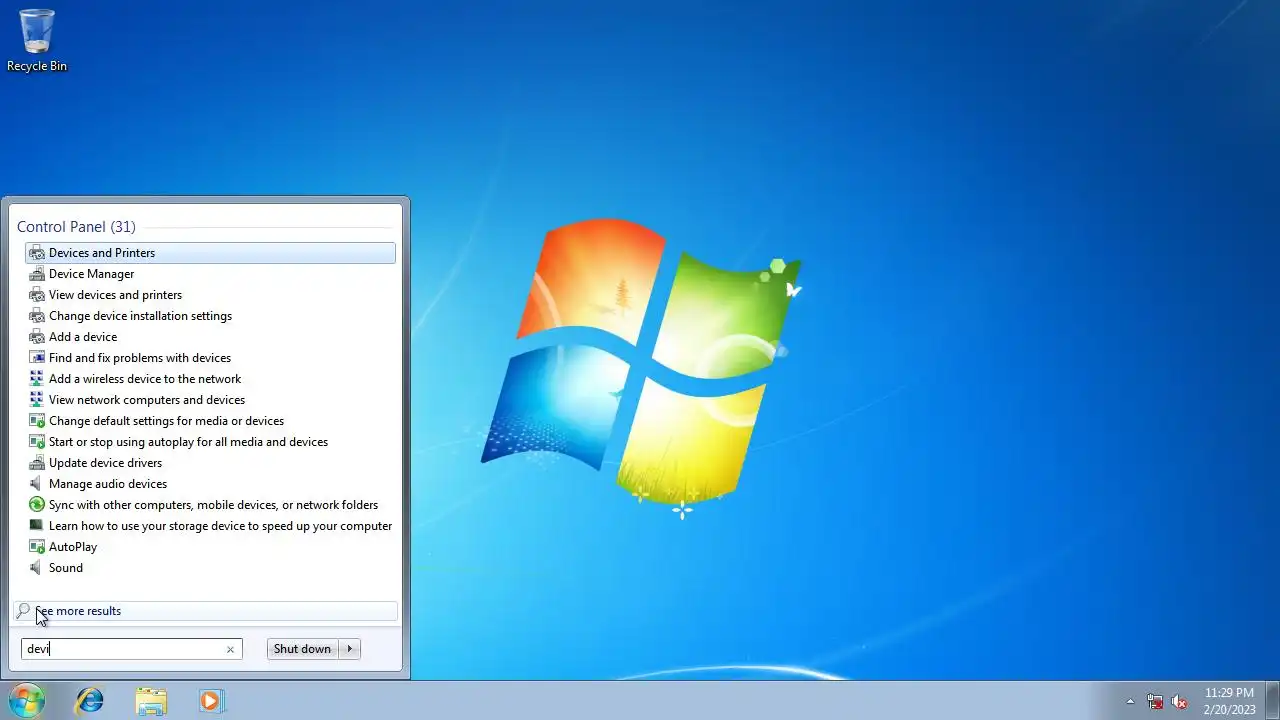Open View network computers and devices
Screen dimensions: 1280x720
(x=210, y=400)
